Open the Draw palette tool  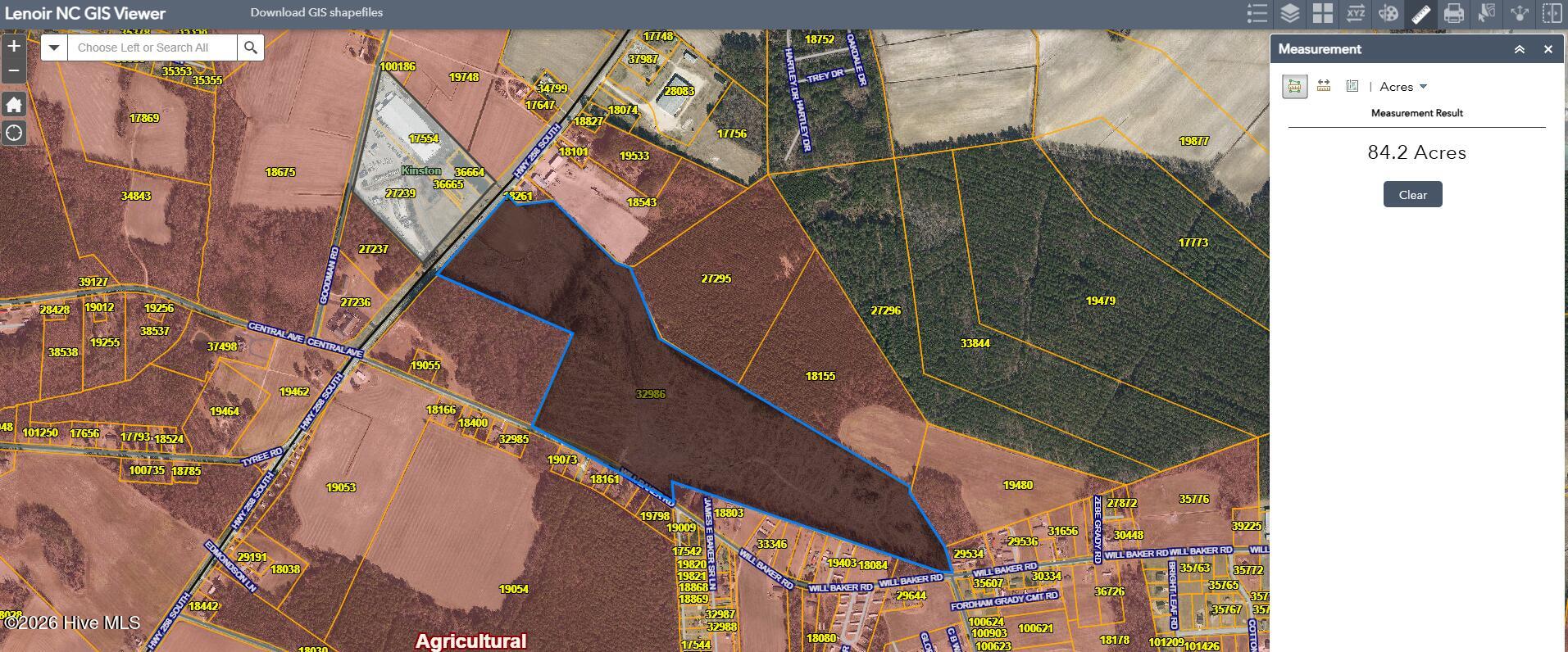click(x=1388, y=14)
